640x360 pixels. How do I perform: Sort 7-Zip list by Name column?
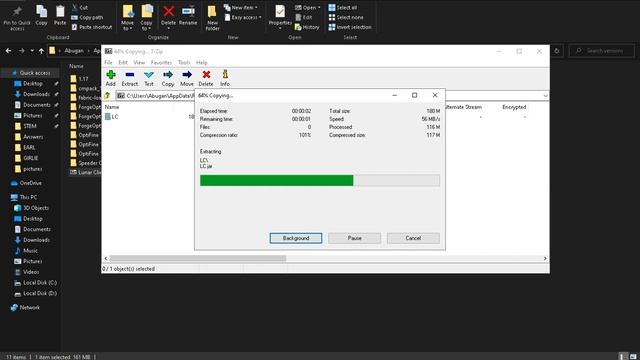tap(112, 107)
